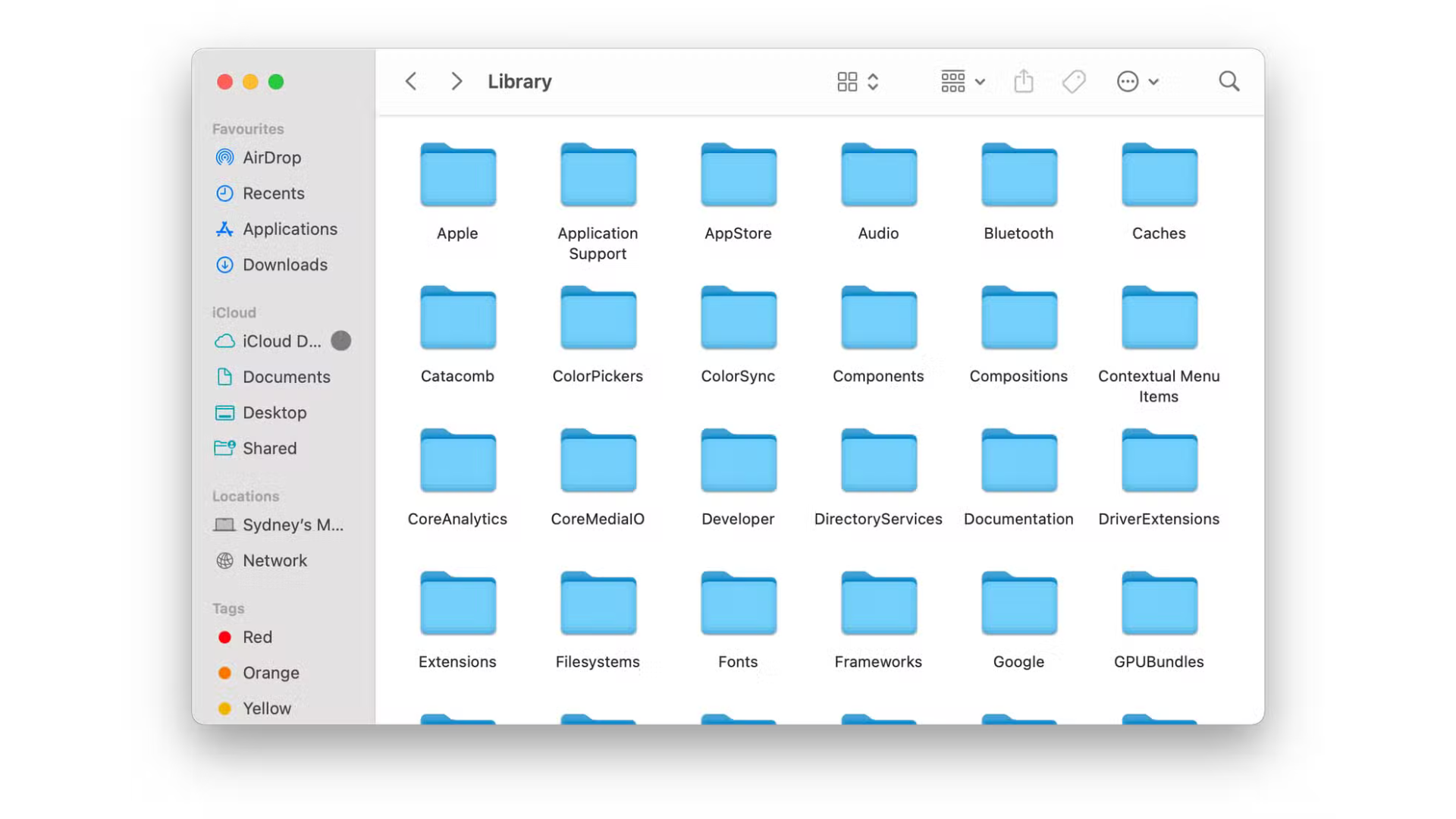1456x819 pixels.
Task: Open the Finder search magnifier
Action: click(1228, 81)
